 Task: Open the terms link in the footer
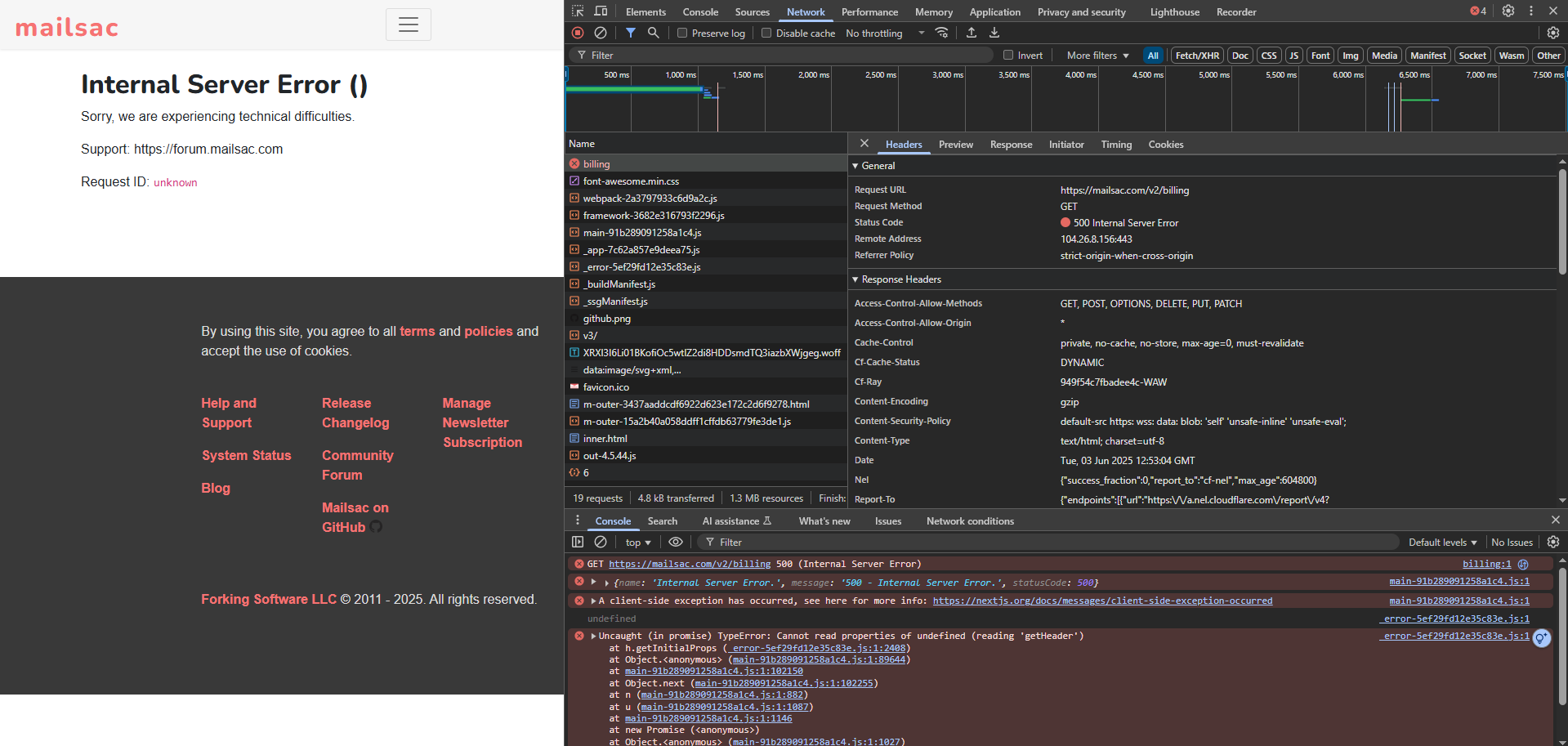point(417,331)
